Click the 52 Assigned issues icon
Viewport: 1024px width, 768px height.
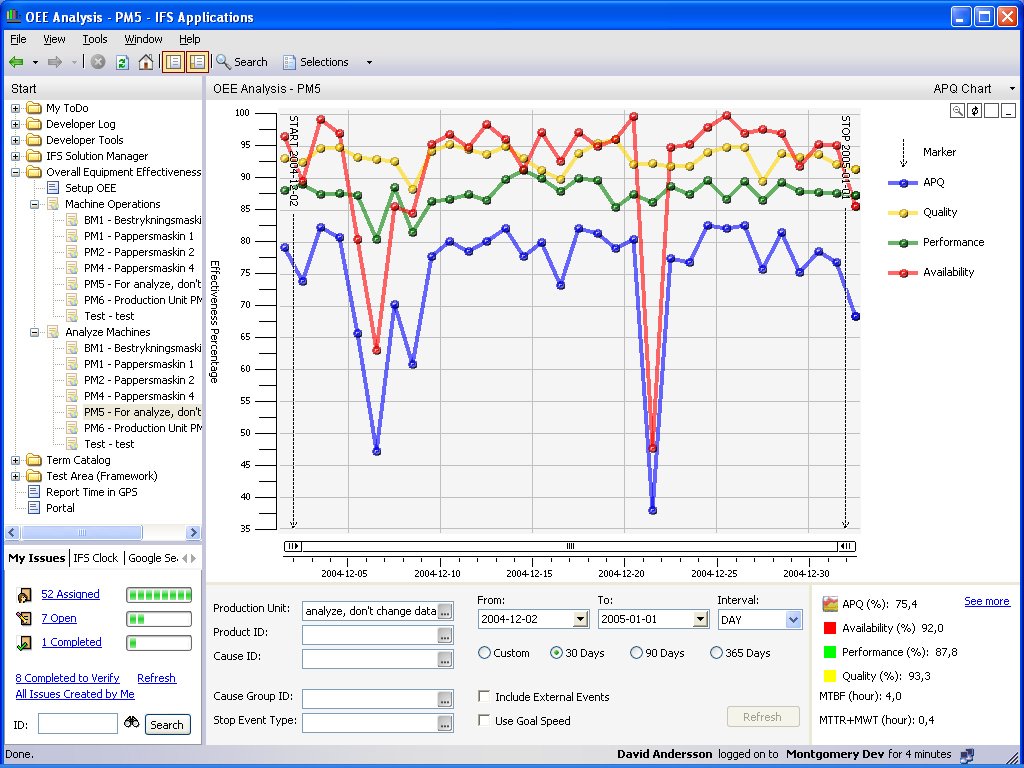pyautogui.click(x=24, y=595)
